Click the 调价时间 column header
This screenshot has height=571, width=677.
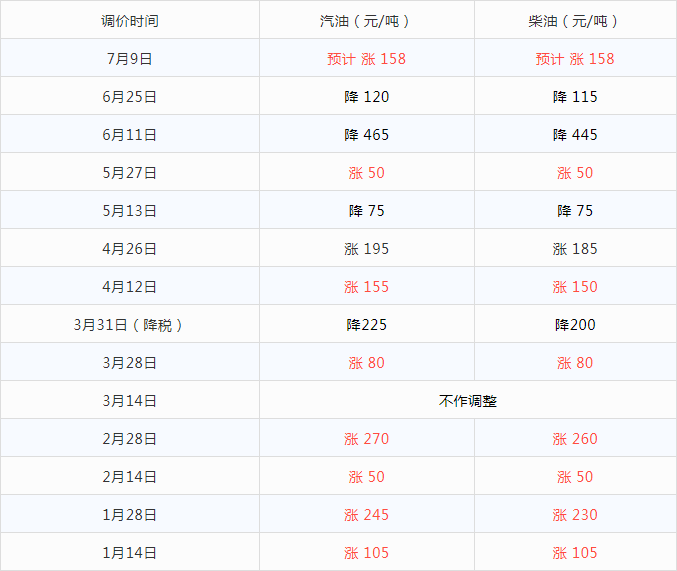pyautogui.click(x=130, y=21)
